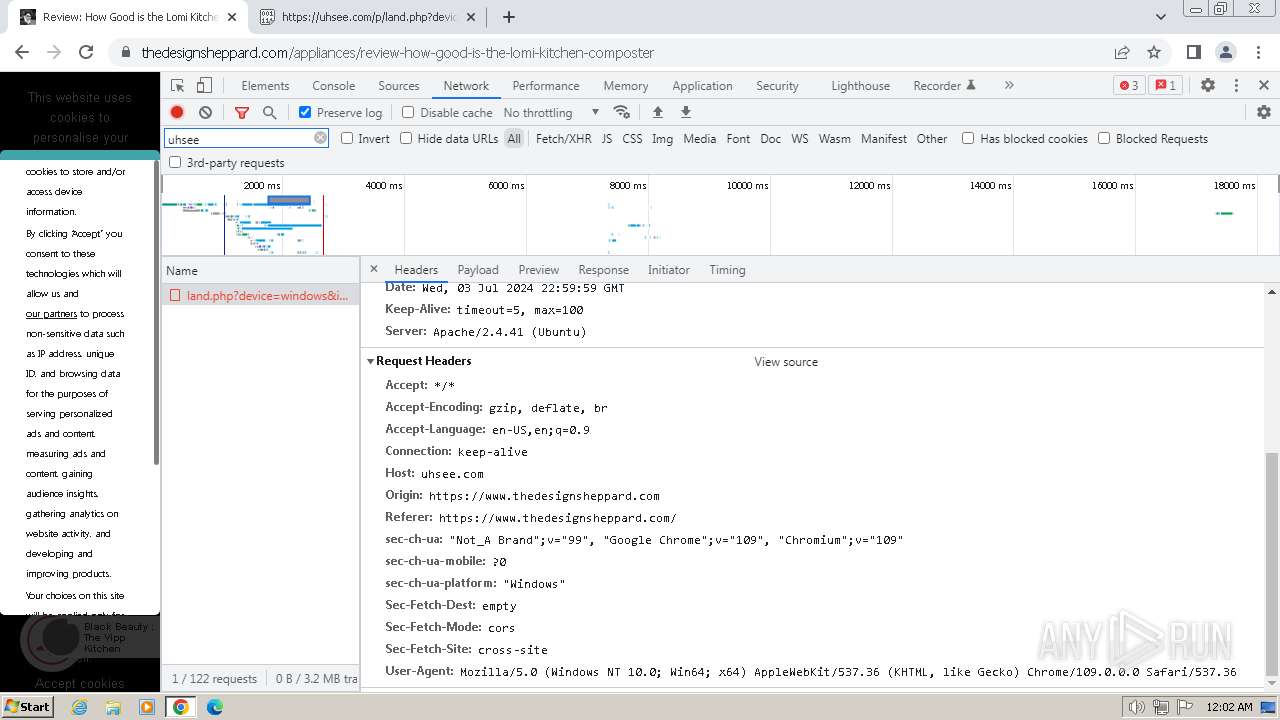Switch to the Elements panel tab
Screen dimensions: 1280x720
point(265,86)
